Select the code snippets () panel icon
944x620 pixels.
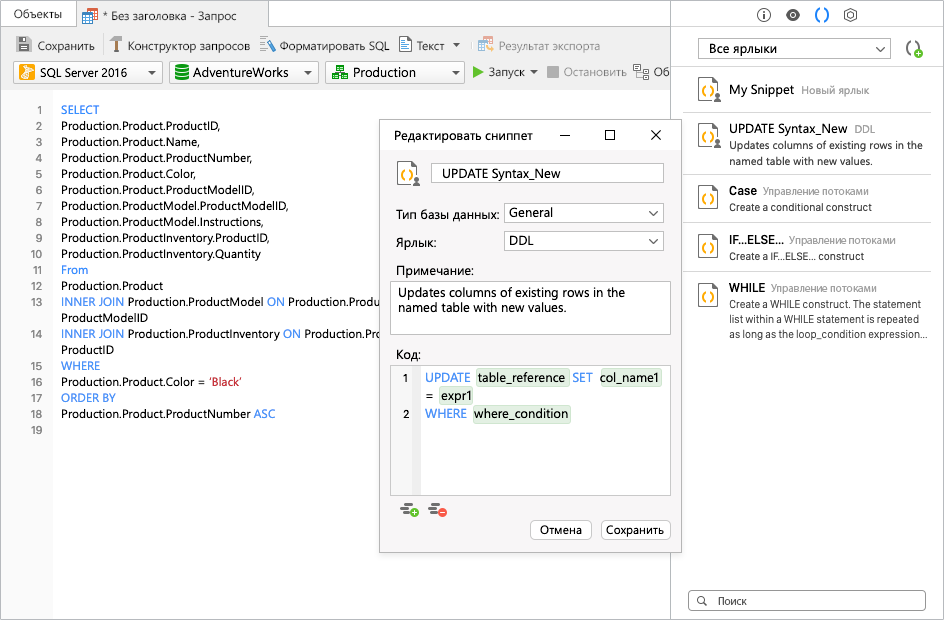coord(823,14)
